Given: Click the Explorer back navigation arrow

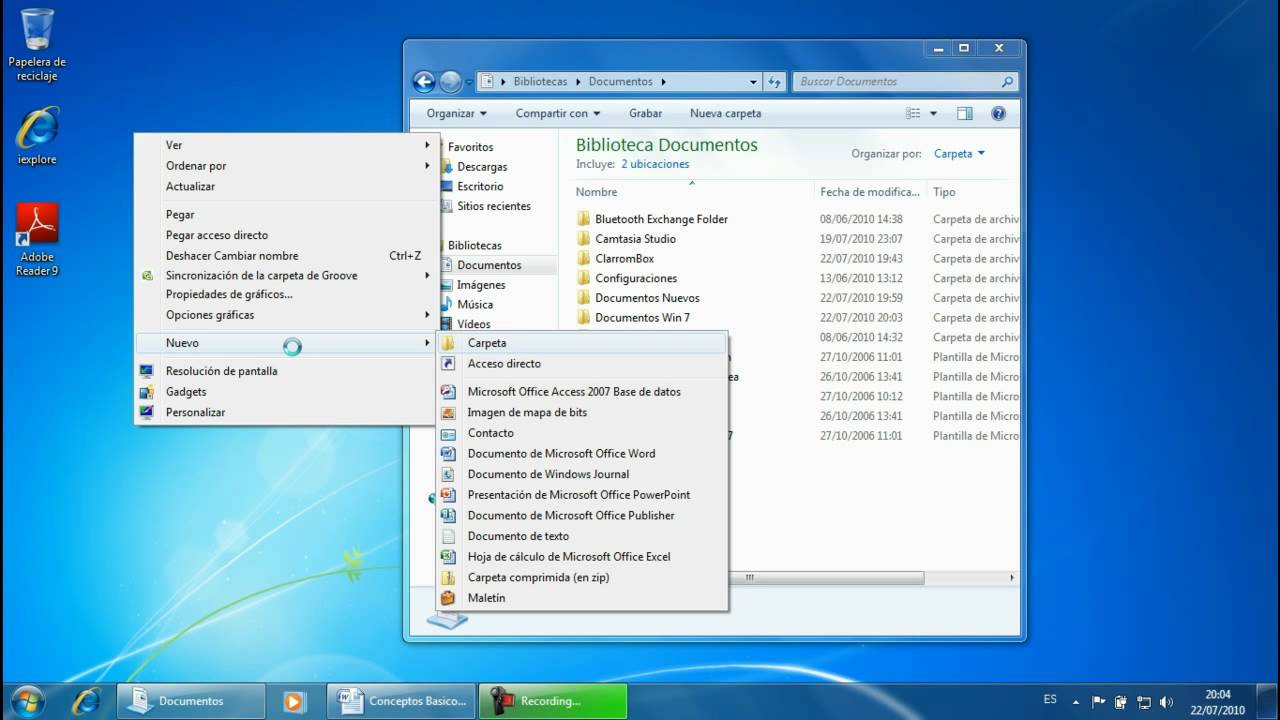Looking at the screenshot, I should coord(424,82).
